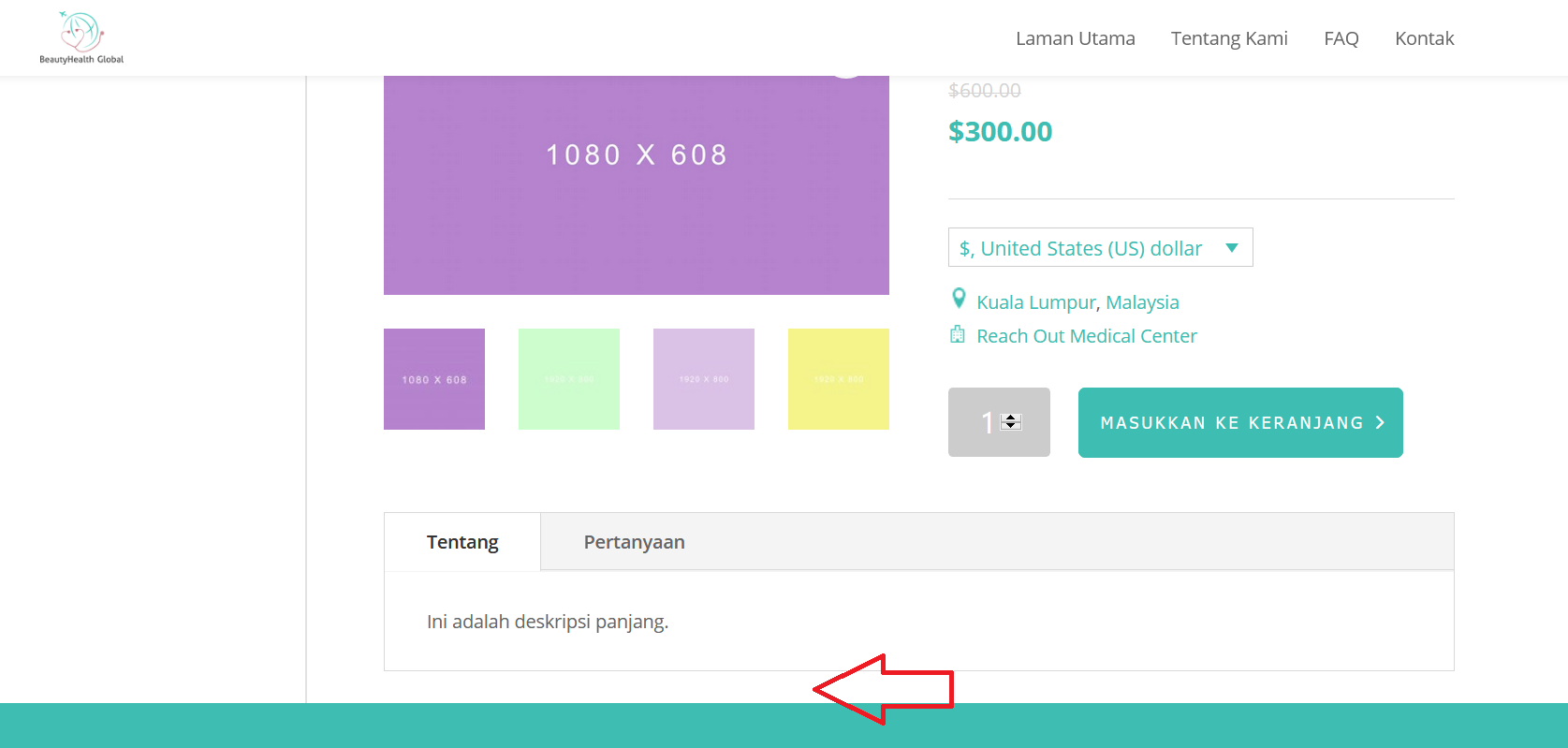Click the dropdown arrow in currency selector

click(x=1232, y=248)
